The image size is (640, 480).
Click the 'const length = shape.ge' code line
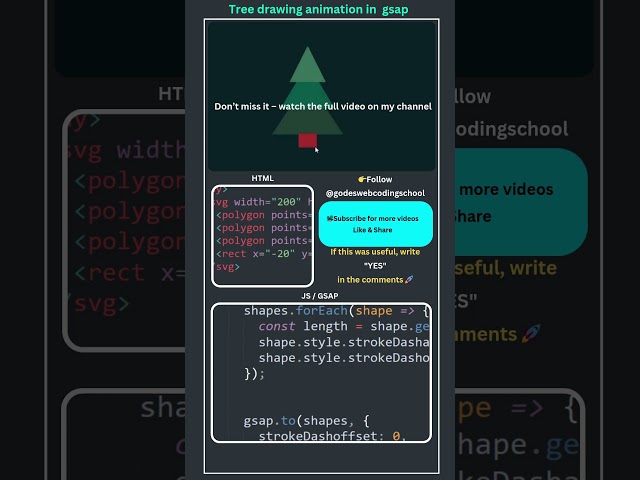point(344,327)
